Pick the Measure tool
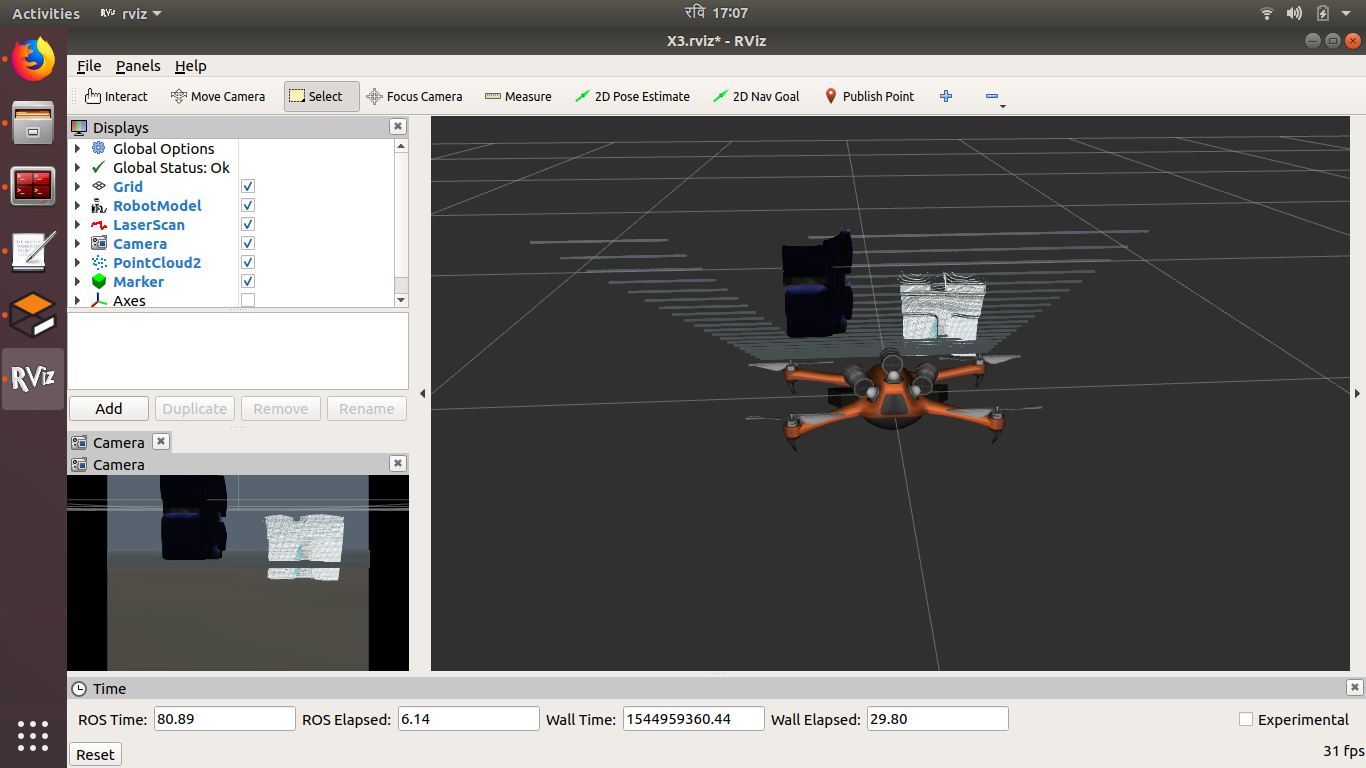Screen dimensions: 1366x768 (x=518, y=96)
